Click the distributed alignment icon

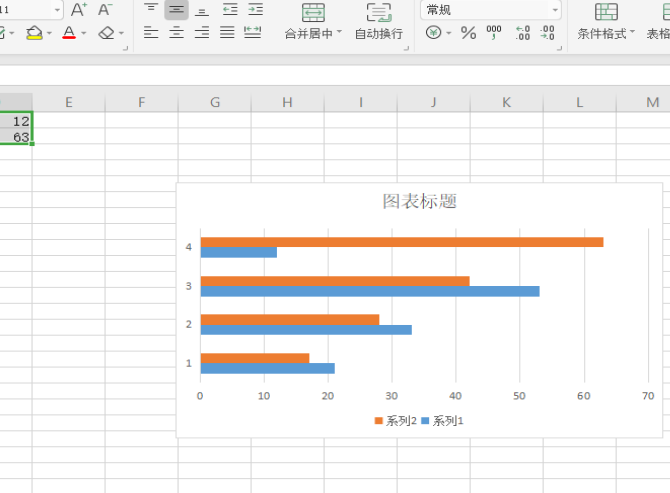[x=253, y=32]
